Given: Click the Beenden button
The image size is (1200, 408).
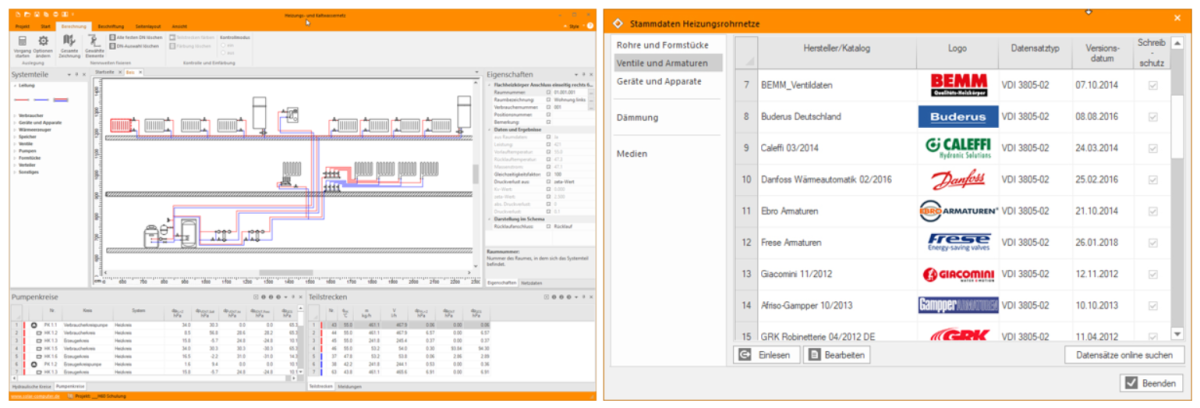Looking at the screenshot, I should (x=1153, y=383).
